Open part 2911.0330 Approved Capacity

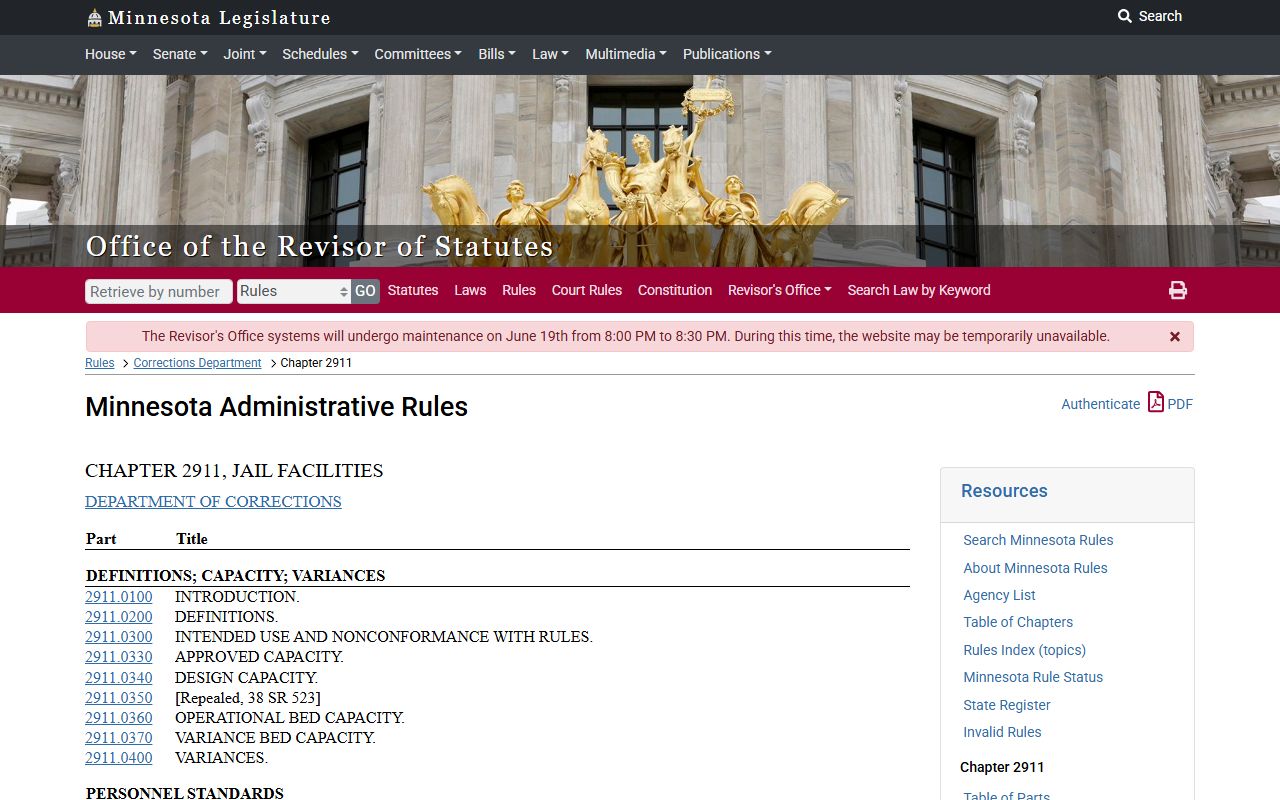point(119,657)
